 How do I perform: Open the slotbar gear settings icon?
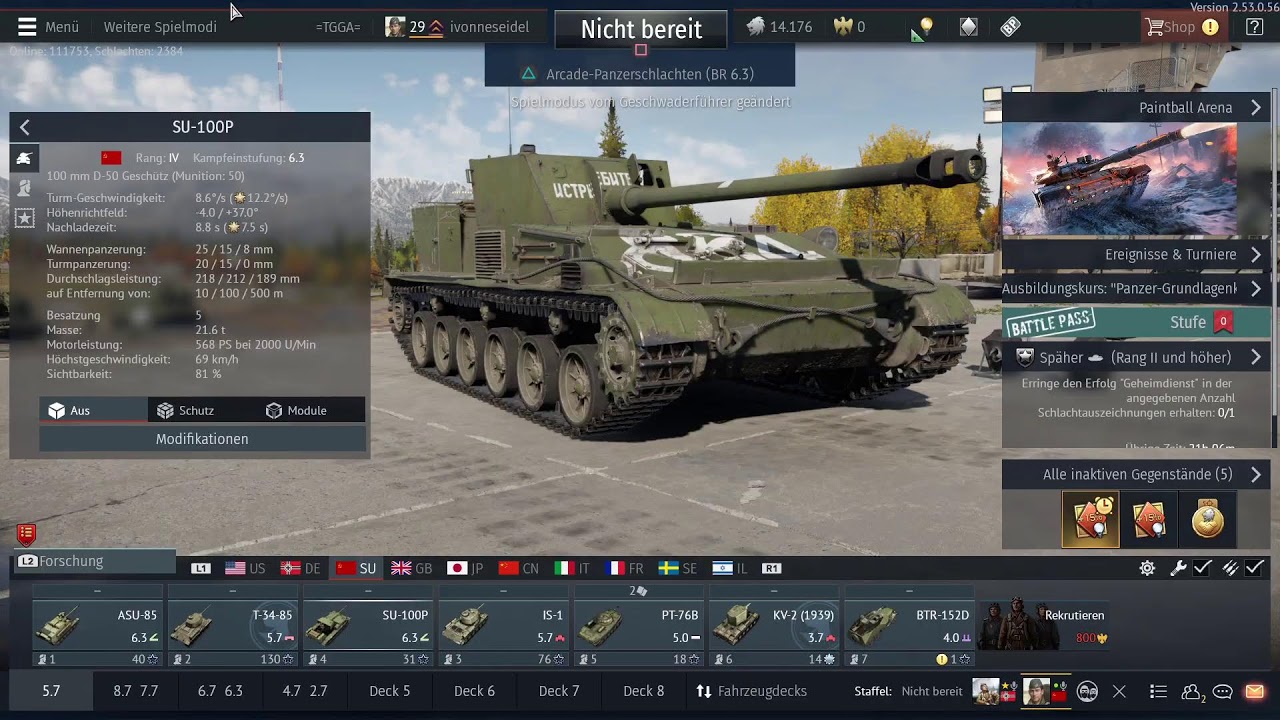pyautogui.click(x=1147, y=568)
